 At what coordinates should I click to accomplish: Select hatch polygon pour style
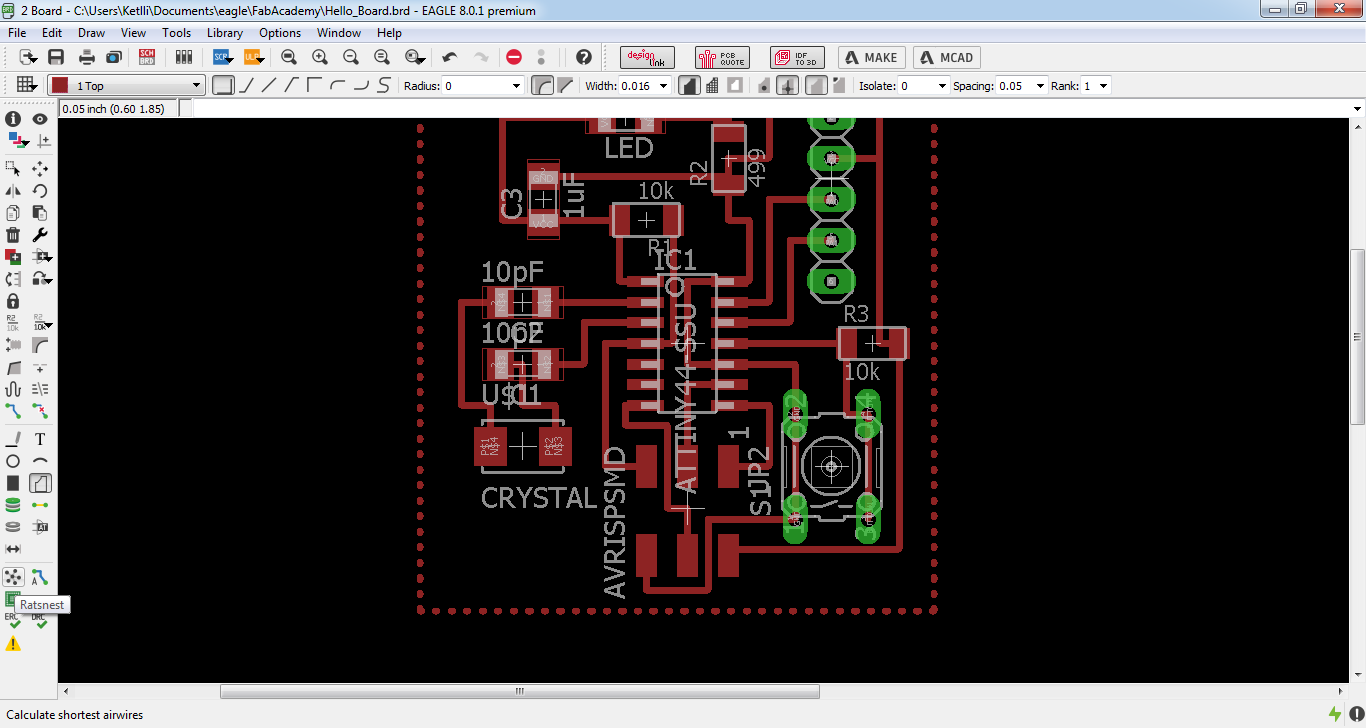coord(713,86)
